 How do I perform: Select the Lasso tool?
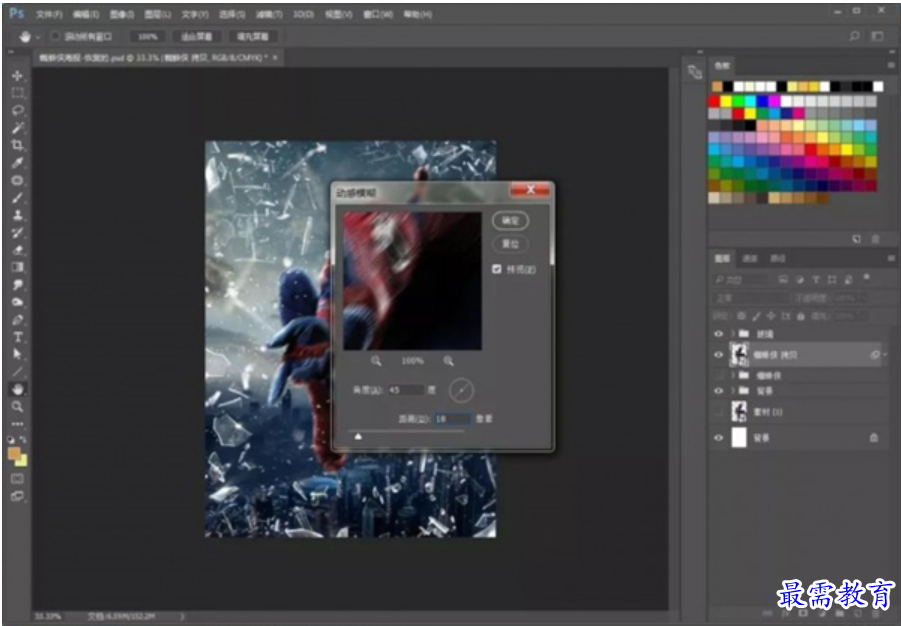tap(17, 110)
